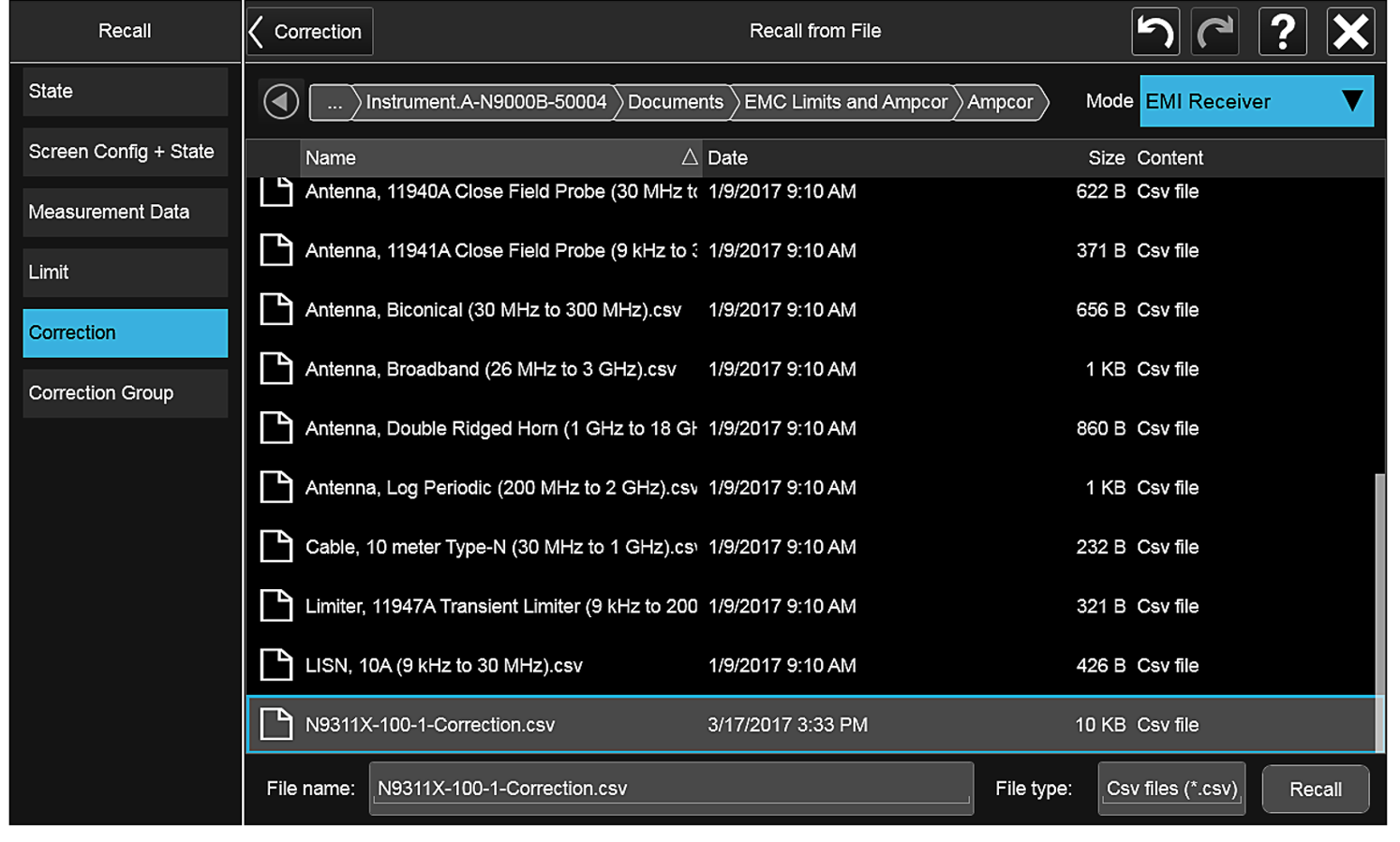Select Antenna, Double Ridged Horn file name
Image resolution: width=1400 pixels, height=842 pixels.
coord(501,428)
